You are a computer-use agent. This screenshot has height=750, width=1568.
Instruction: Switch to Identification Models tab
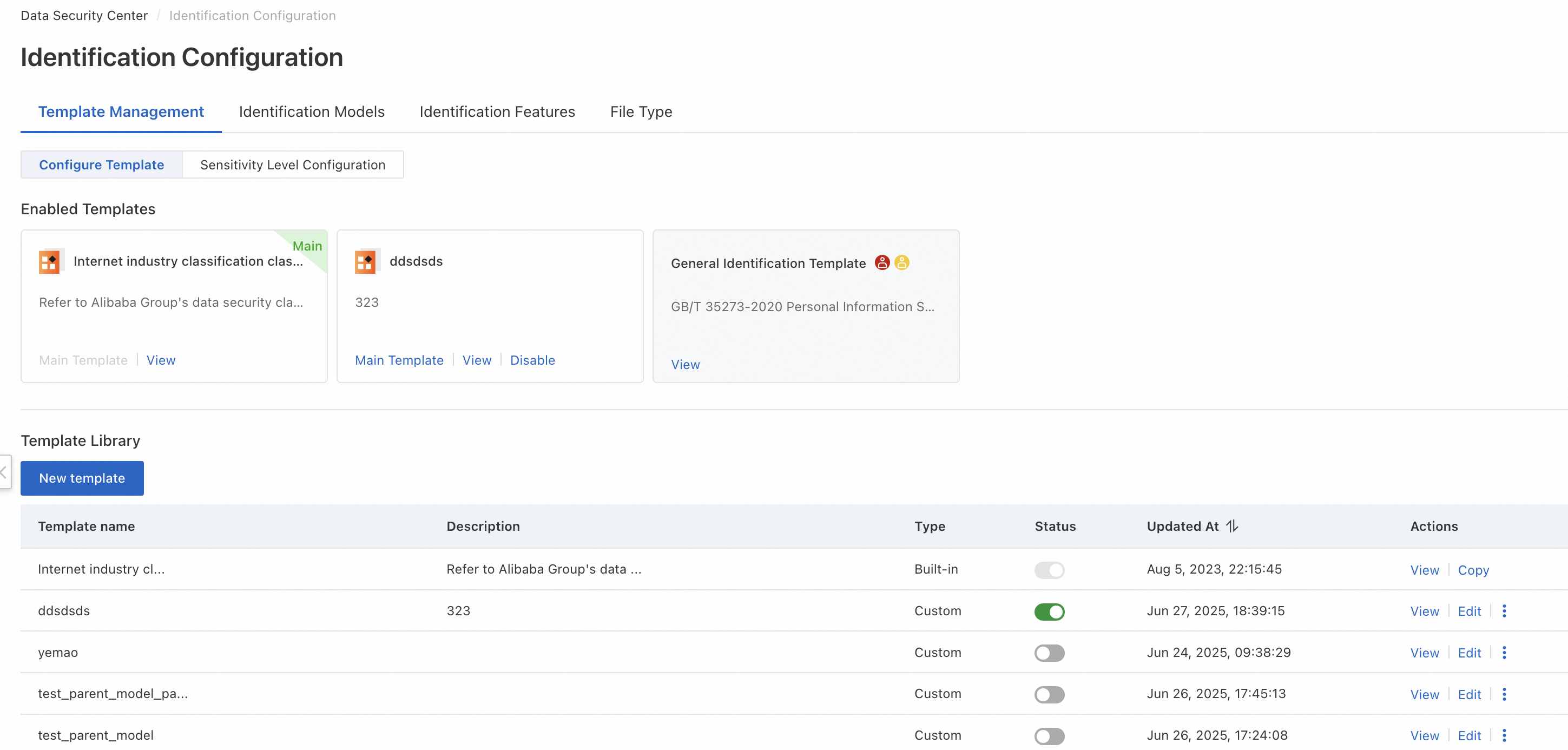[312, 111]
